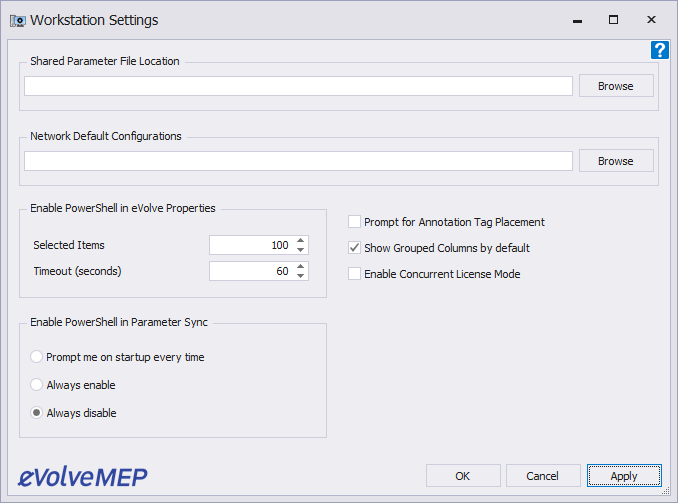Open the blue help question mark icon
This screenshot has height=503, width=678.
[659, 50]
